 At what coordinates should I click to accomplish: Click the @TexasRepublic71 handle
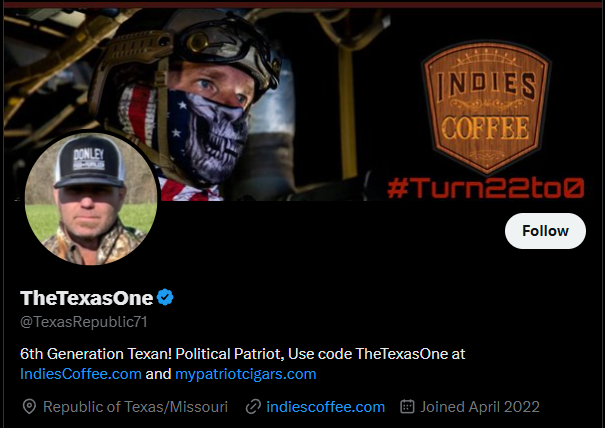coord(84,322)
